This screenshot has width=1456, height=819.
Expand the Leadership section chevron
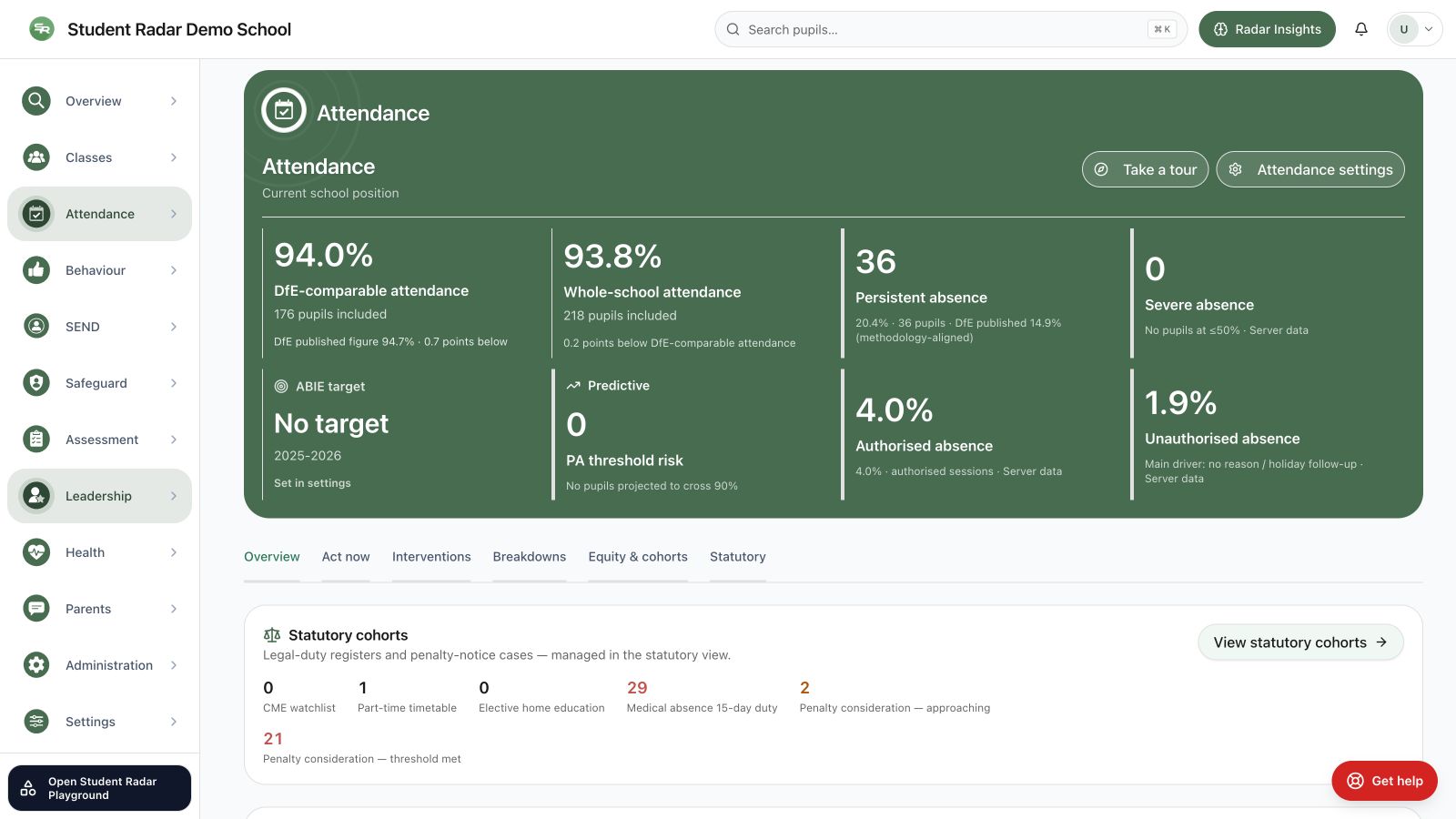(x=174, y=496)
